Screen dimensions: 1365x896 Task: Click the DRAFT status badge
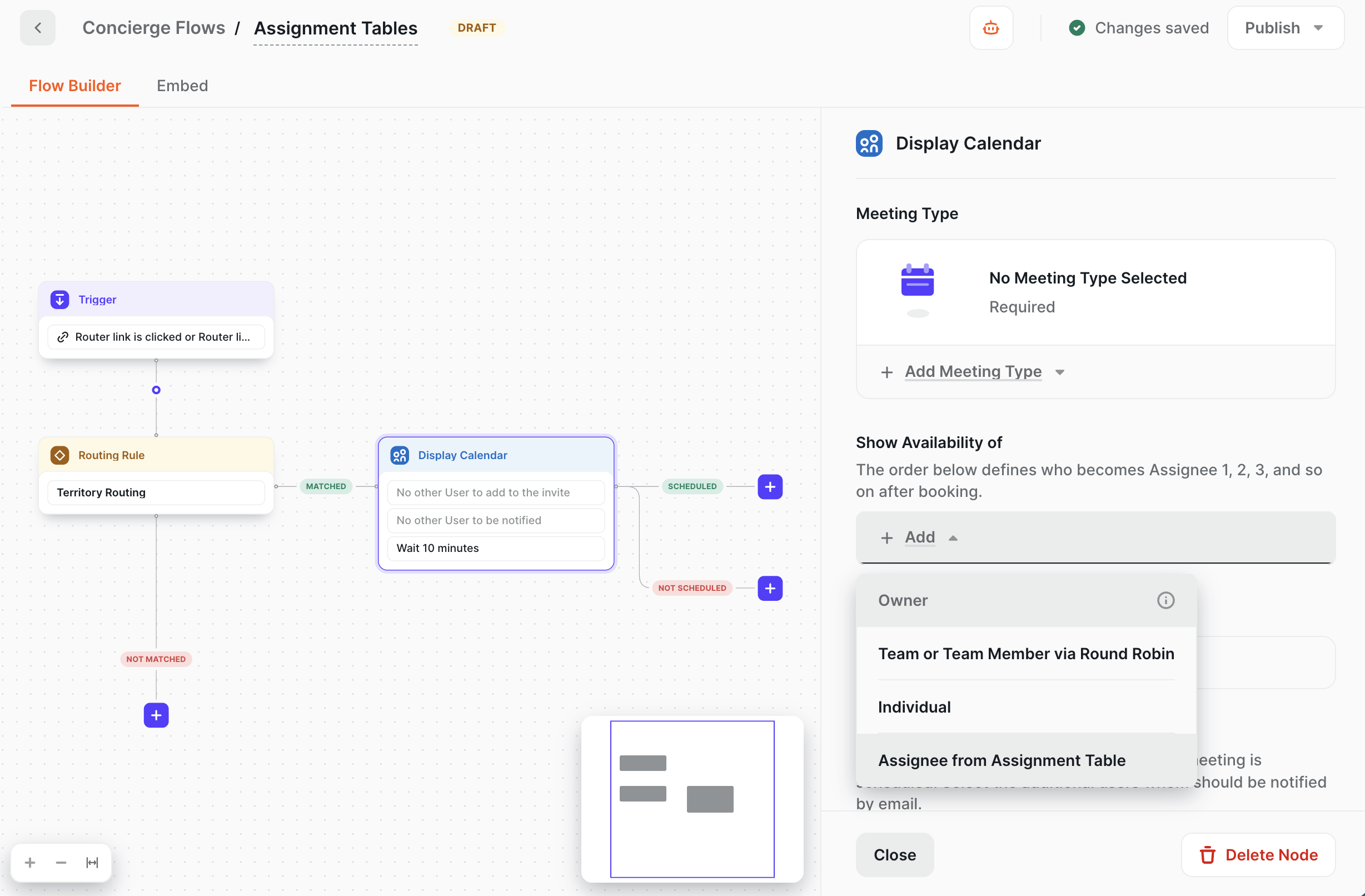(x=476, y=28)
